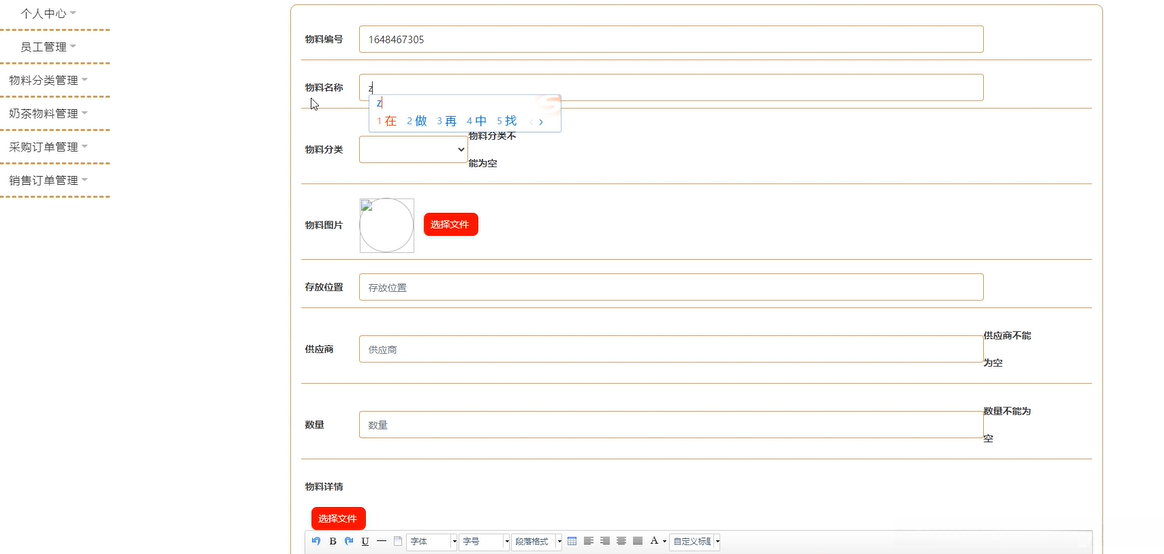Toggle underline formatting in the editor

click(365, 541)
